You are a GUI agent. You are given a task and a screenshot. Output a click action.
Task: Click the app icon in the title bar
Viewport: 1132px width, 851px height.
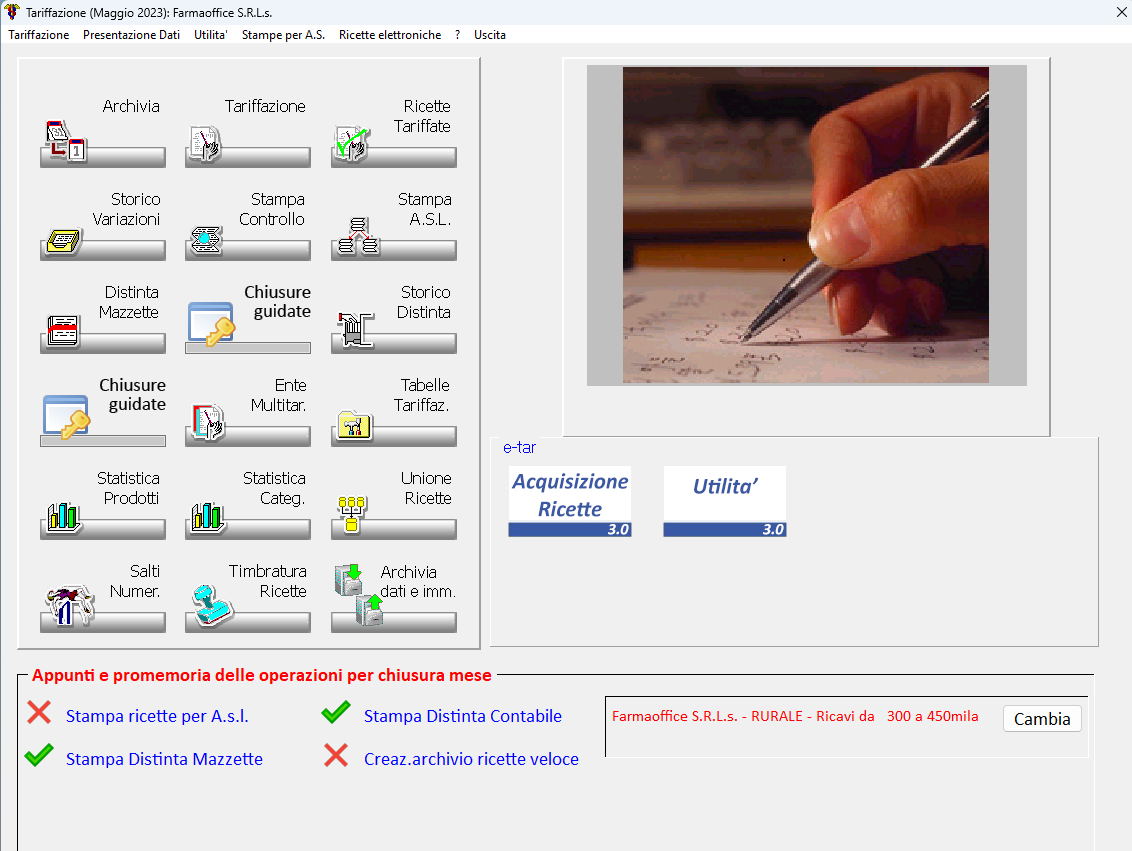coord(12,12)
